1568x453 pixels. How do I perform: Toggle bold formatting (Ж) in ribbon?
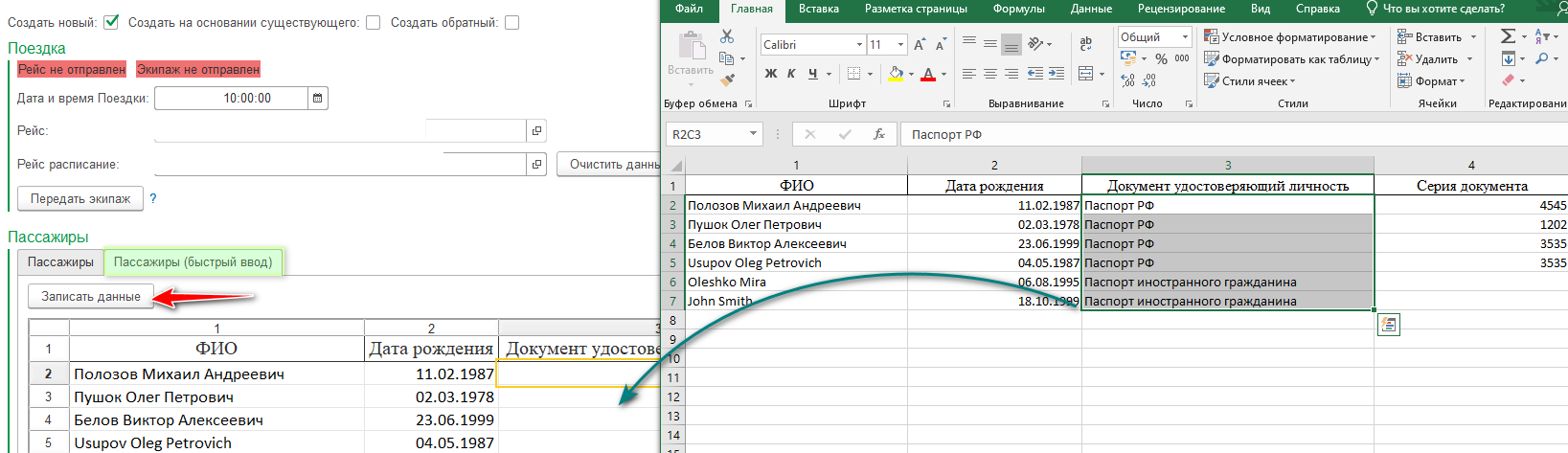tap(771, 74)
